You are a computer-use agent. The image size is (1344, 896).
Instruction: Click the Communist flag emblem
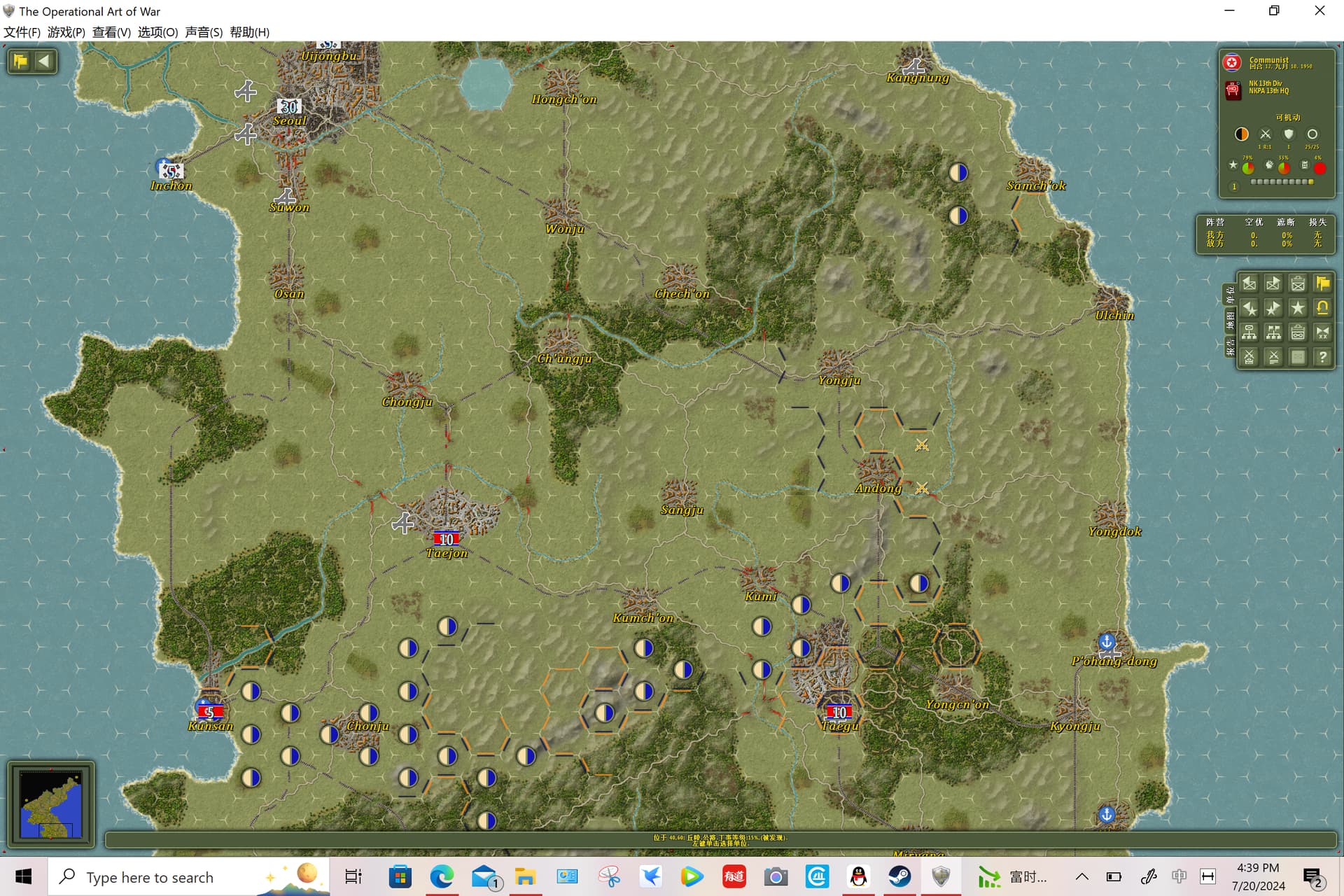click(1232, 63)
